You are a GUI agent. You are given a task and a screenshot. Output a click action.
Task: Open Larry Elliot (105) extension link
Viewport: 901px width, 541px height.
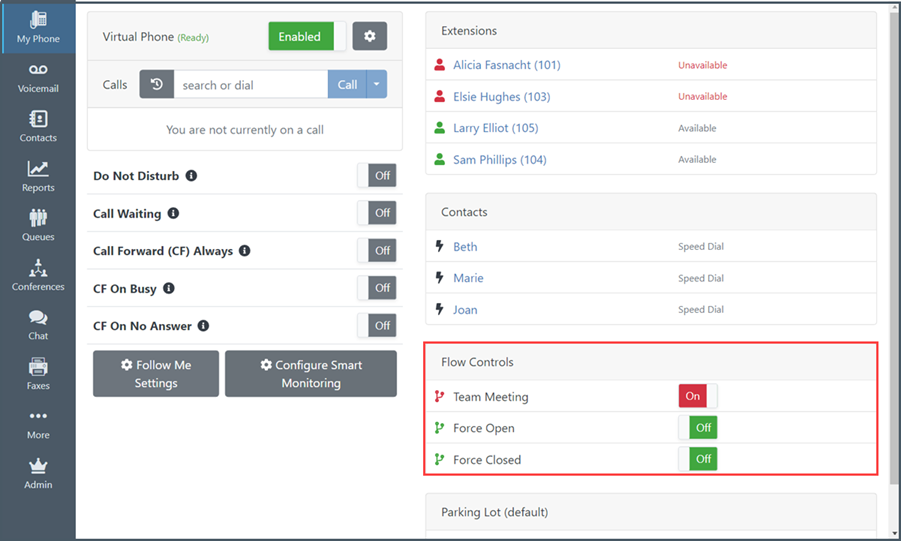point(495,128)
